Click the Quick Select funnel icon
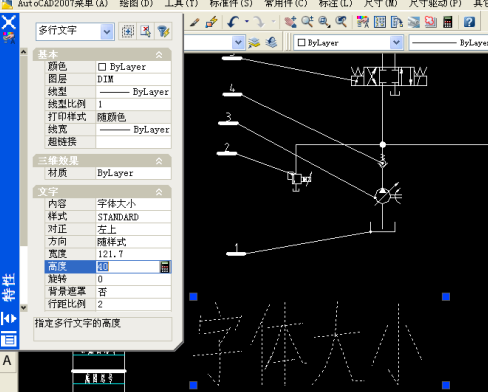The width and height of the screenshot is (488, 392). coord(163,31)
